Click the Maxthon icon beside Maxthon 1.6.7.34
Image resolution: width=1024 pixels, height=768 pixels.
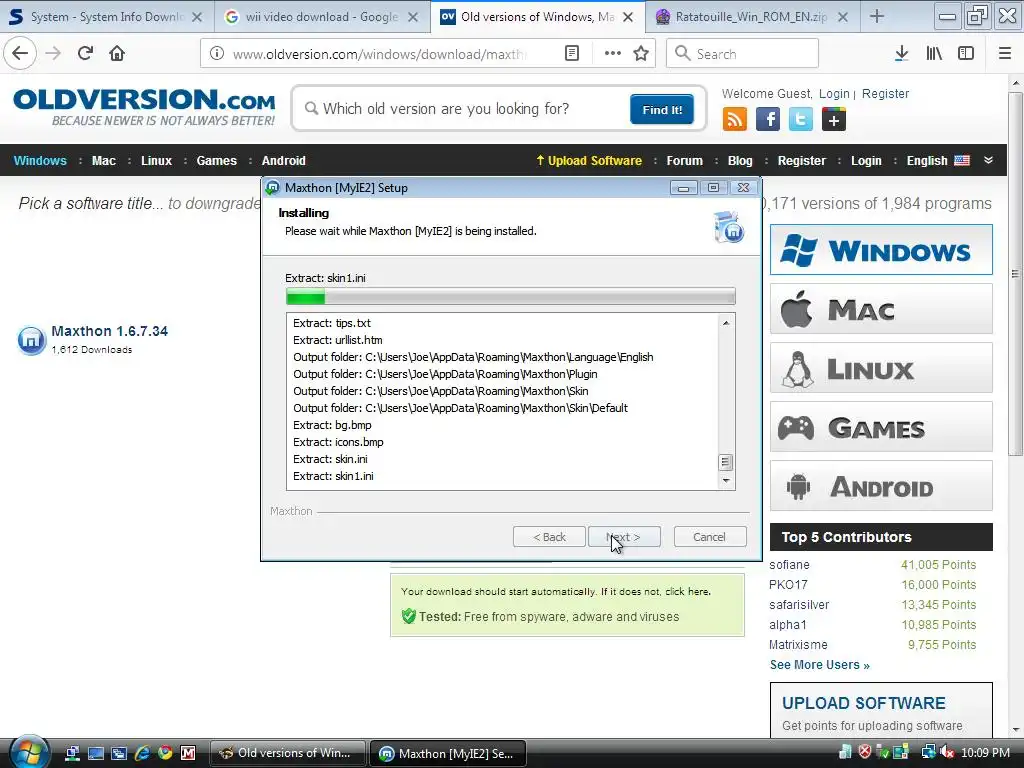pos(31,340)
